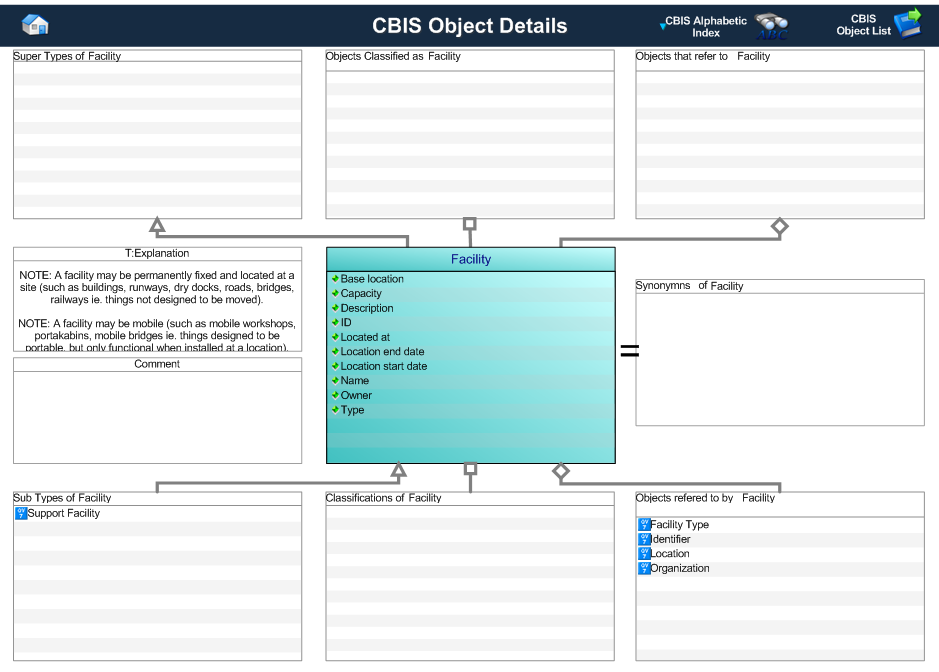This screenshot has height=672, width=939.
Task: Click the green bullet beside Base location
Action: click(335, 279)
